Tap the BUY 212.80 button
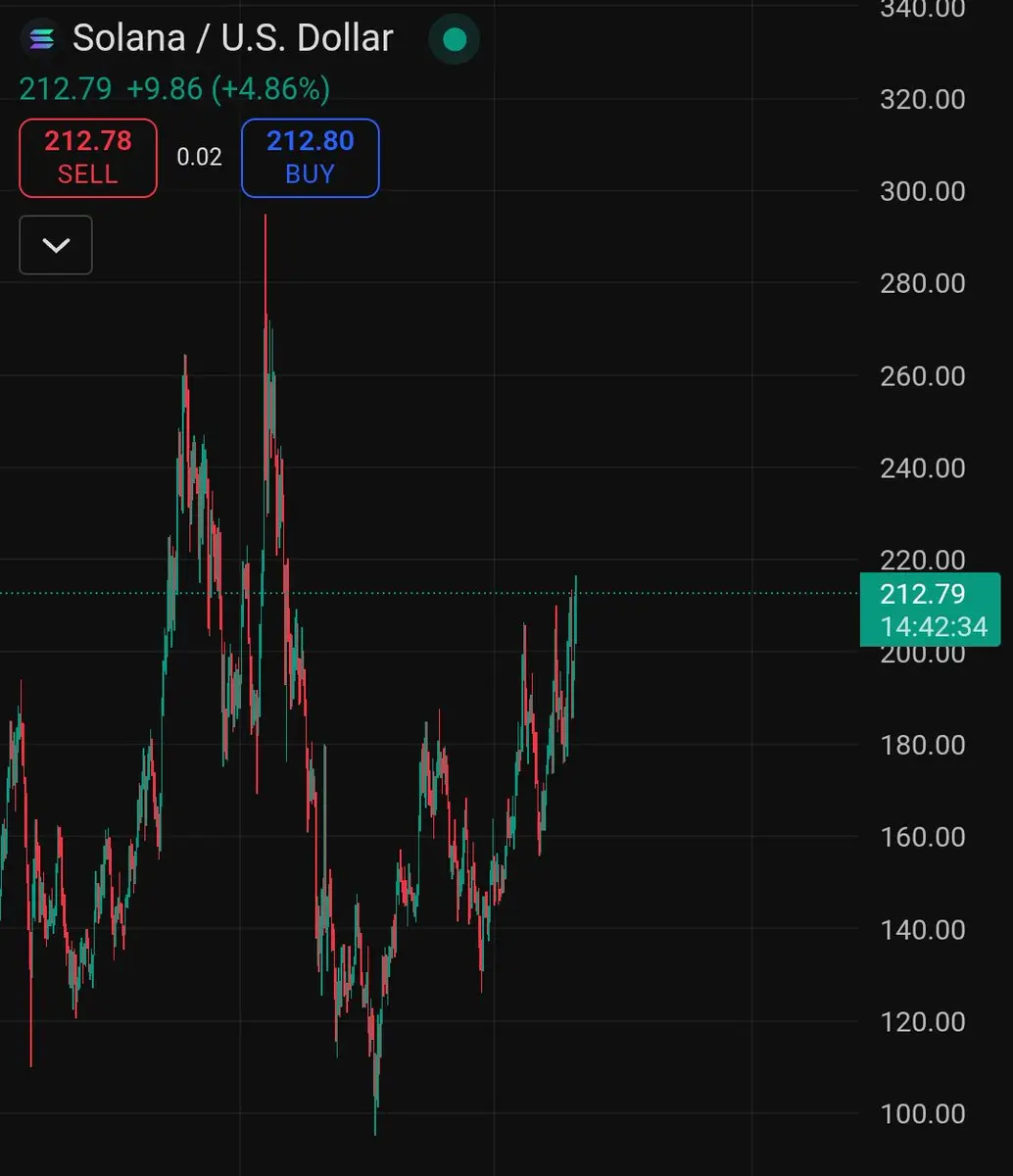 [x=311, y=158]
